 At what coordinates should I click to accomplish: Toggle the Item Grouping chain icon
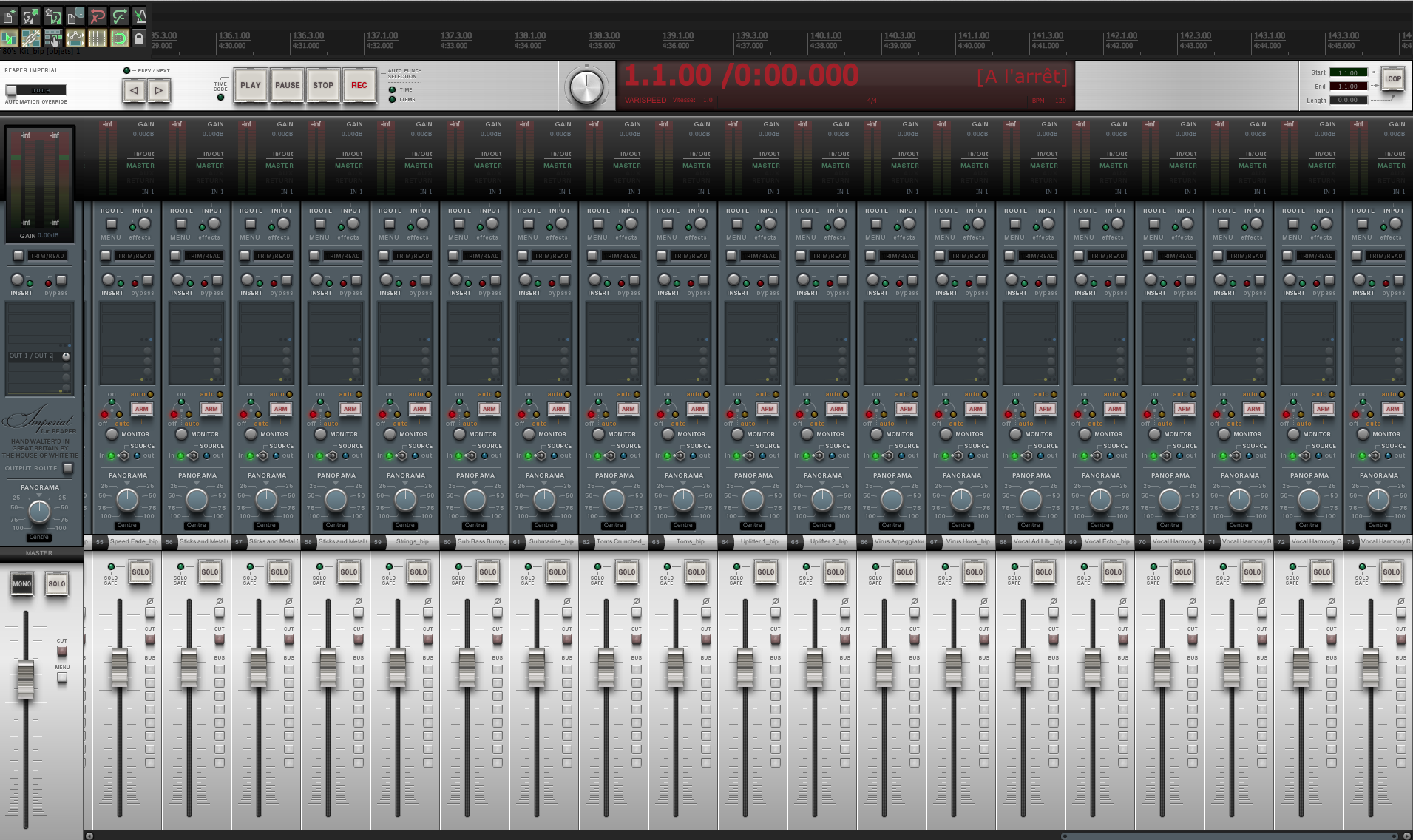(x=31, y=38)
